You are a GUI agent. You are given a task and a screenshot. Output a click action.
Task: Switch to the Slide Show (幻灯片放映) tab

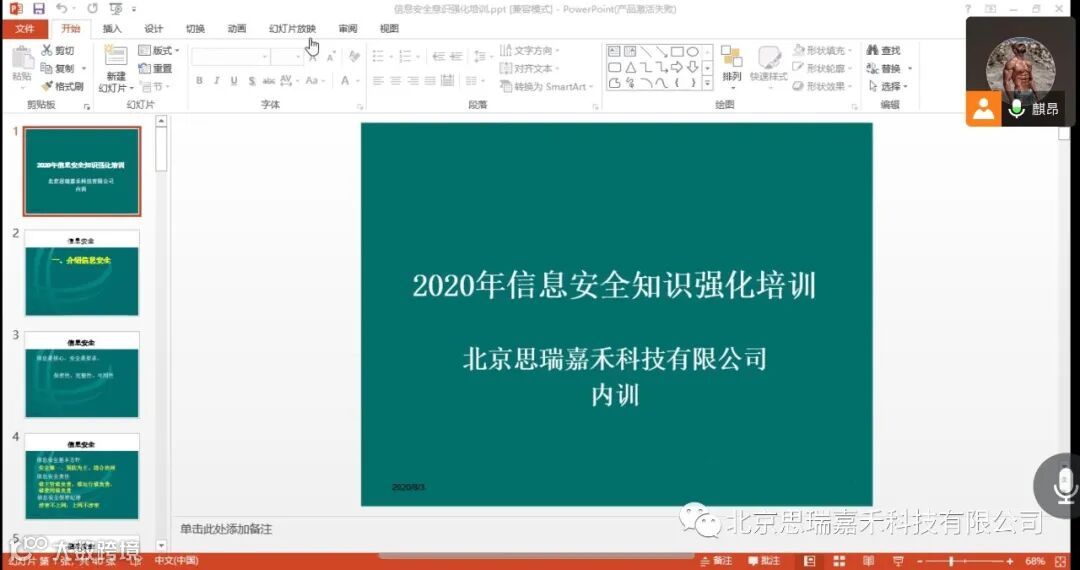pyautogui.click(x=292, y=29)
